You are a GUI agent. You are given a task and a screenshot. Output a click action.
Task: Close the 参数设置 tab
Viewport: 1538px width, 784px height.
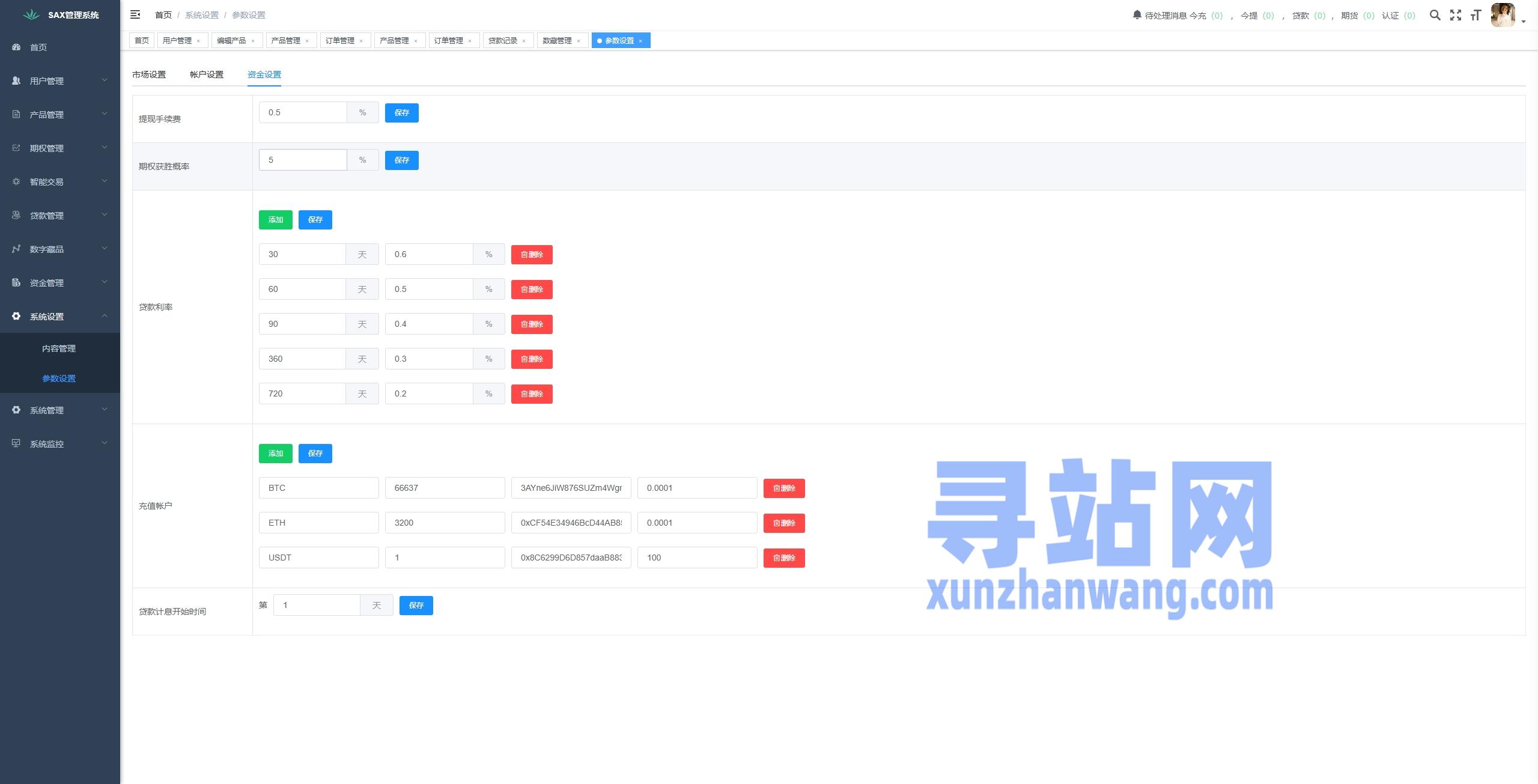(640, 41)
